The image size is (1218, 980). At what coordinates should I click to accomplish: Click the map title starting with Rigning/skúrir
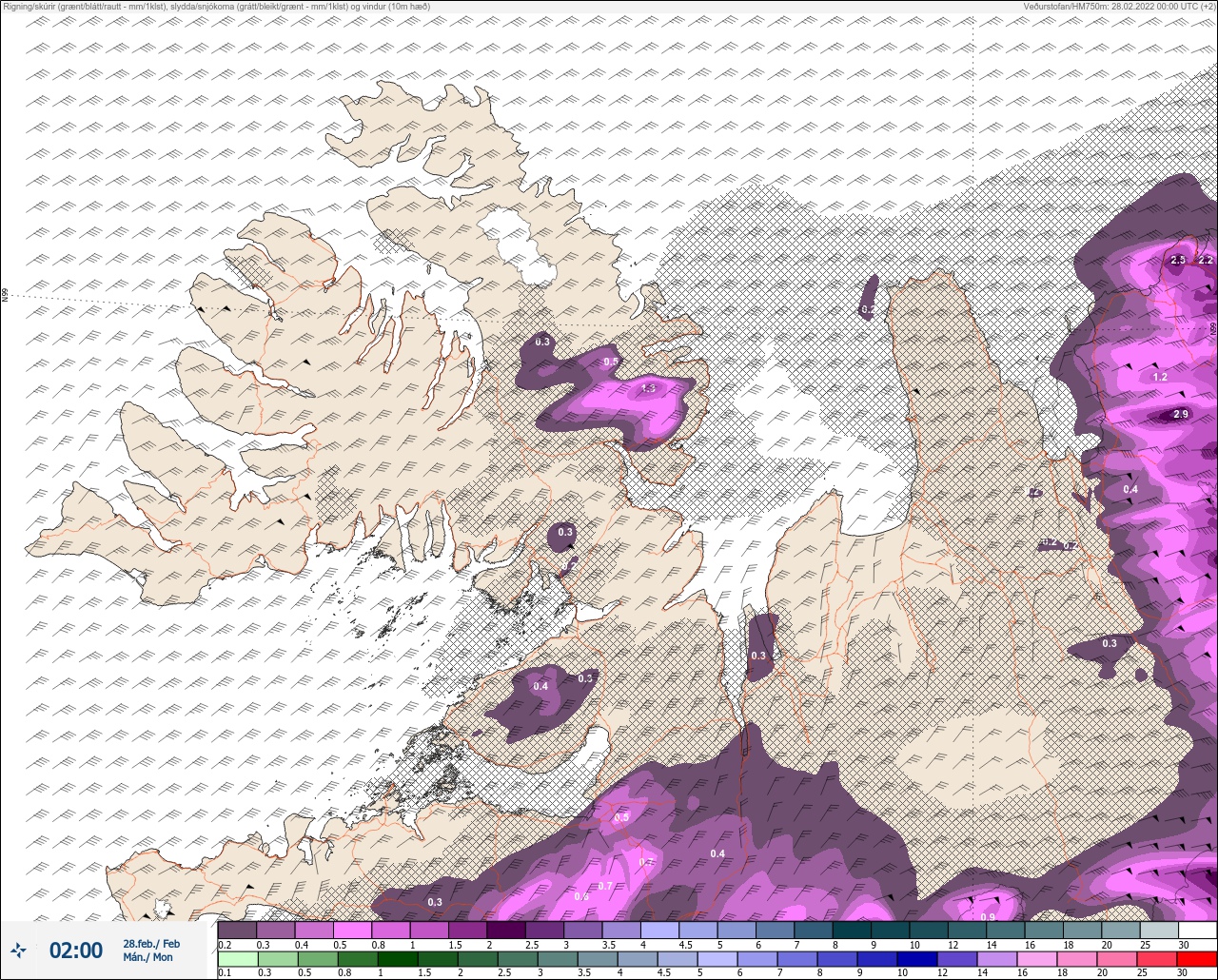point(217,7)
